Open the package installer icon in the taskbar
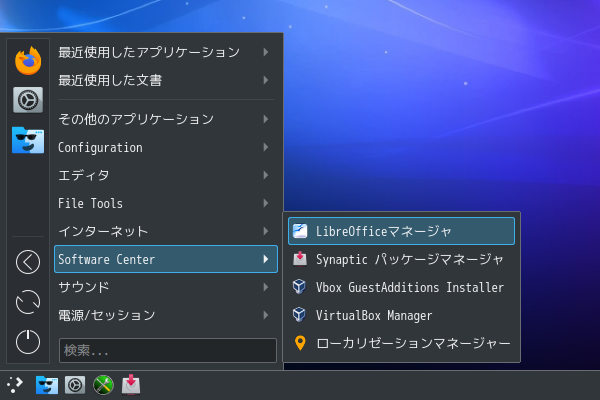This screenshot has width=600, height=400. point(131,385)
